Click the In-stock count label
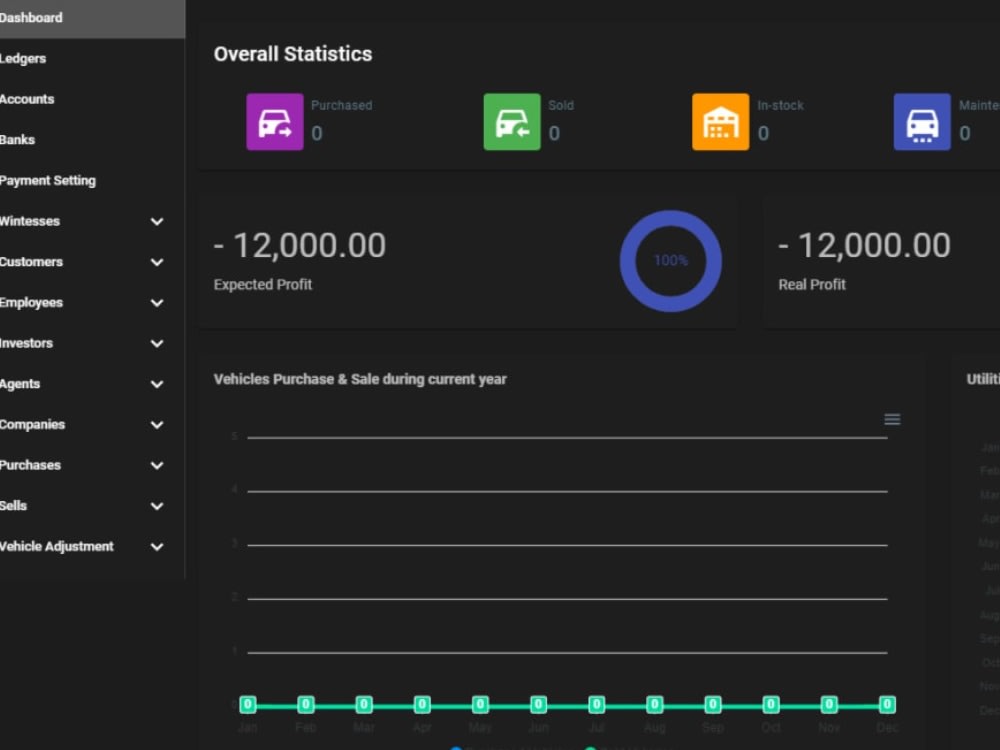 pos(763,133)
